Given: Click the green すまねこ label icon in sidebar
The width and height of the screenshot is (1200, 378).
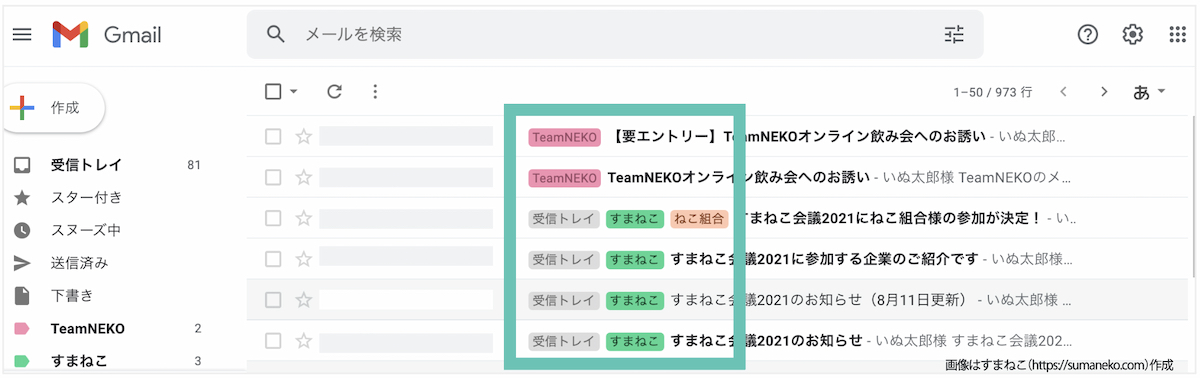Looking at the screenshot, I should click(22, 361).
